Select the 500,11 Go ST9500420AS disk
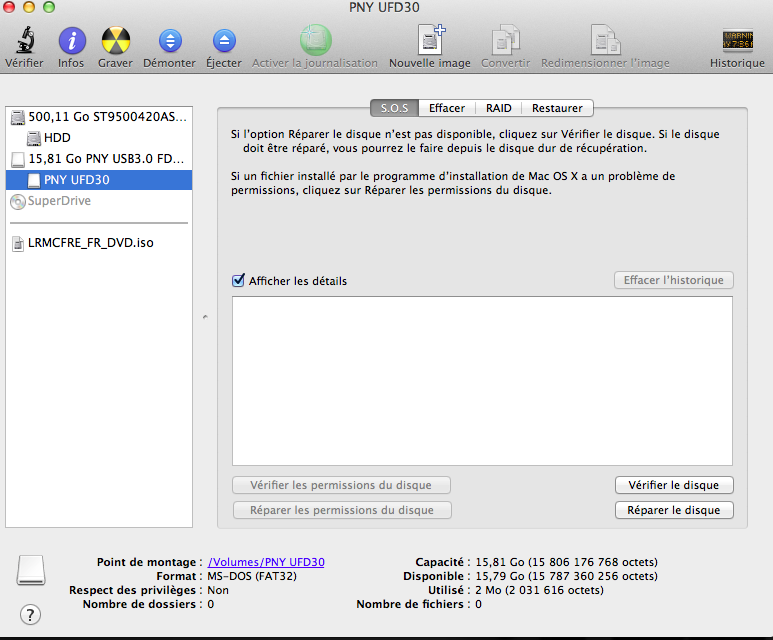The image size is (773, 640). (106, 117)
